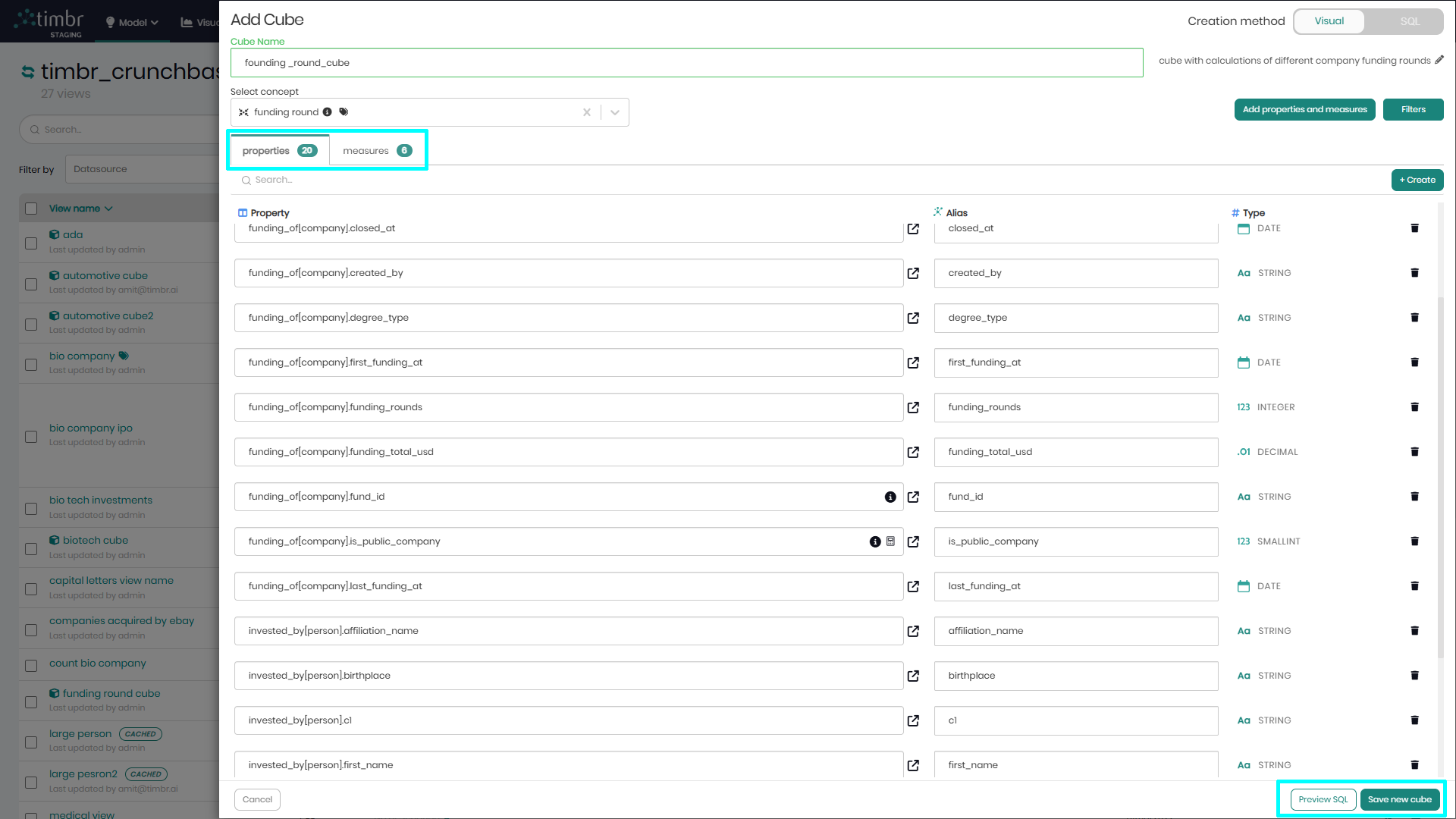Click Save new cube button
This screenshot has width=1456, height=819.
tap(1399, 799)
